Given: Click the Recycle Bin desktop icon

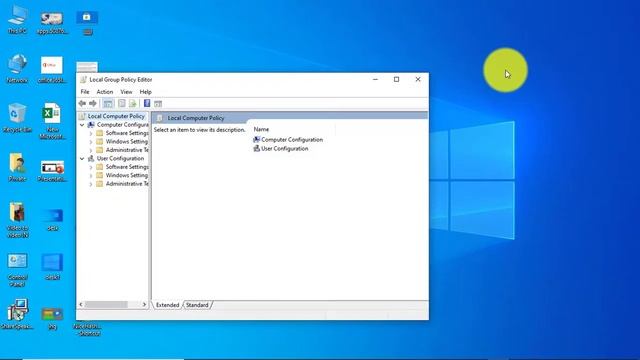Looking at the screenshot, I should (x=17, y=118).
